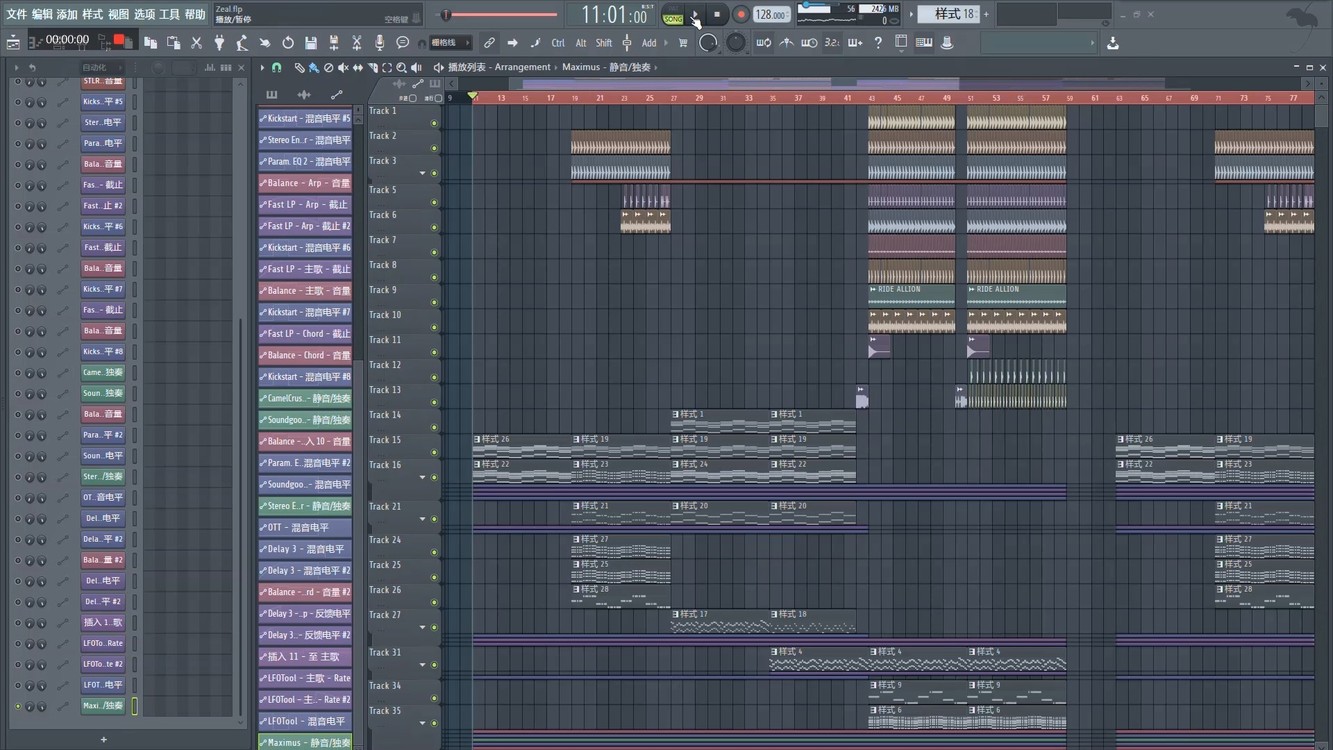Open the help question mark icon
This screenshot has width=1333, height=750.
click(x=878, y=43)
